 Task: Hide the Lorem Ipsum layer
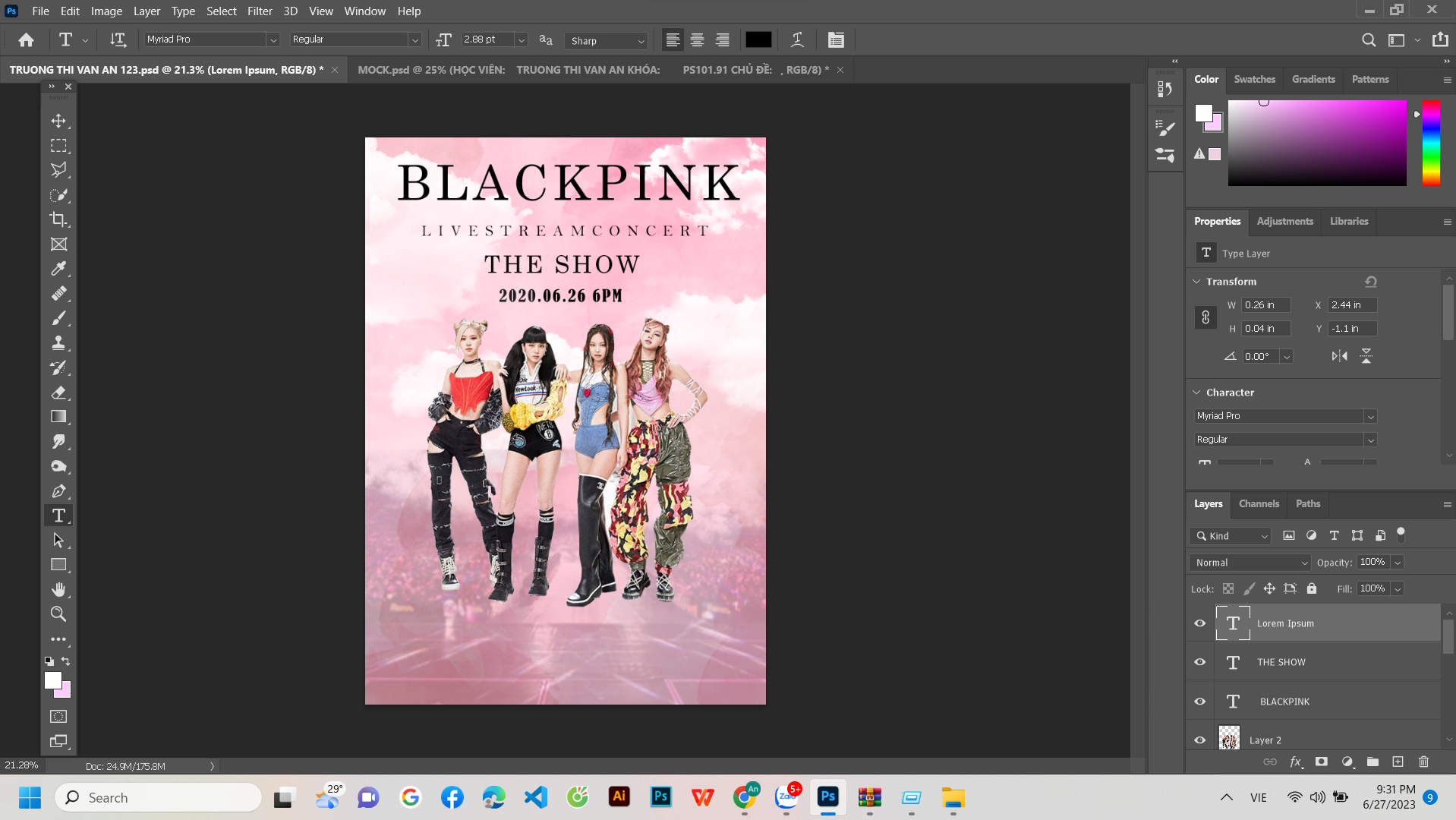(x=1200, y=623)
